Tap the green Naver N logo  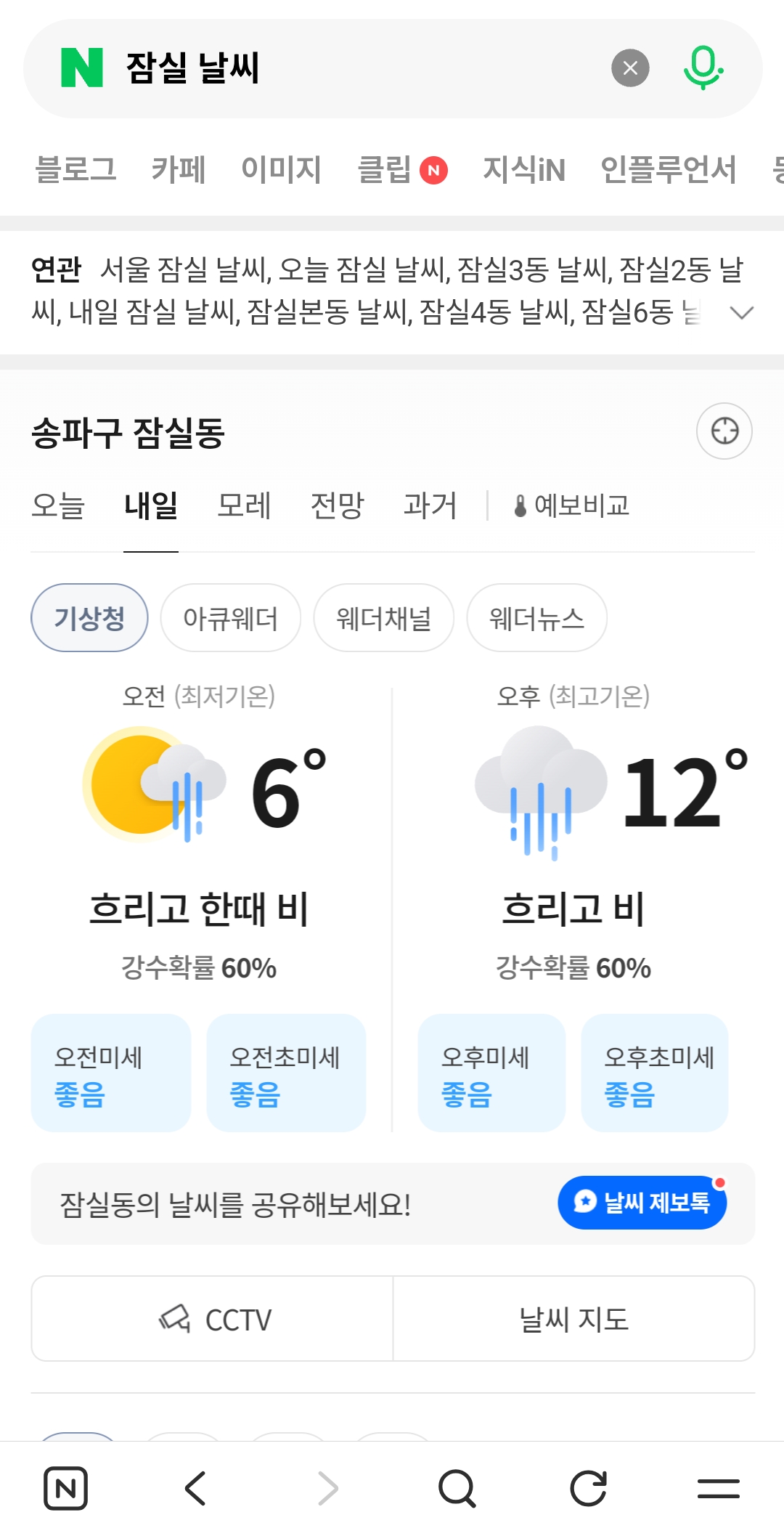click(x=82, y=68)
